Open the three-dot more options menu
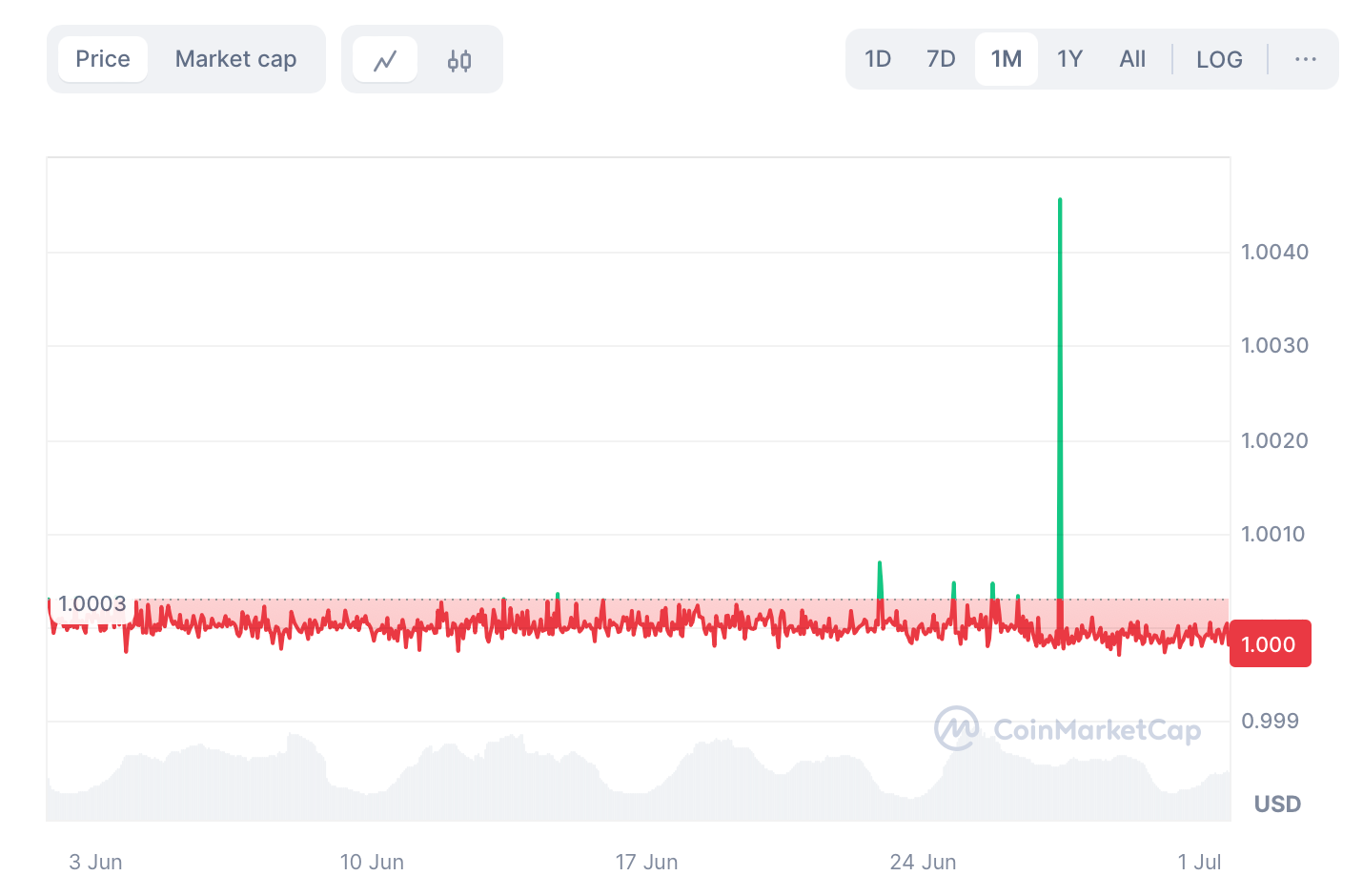 point(1304,59)
